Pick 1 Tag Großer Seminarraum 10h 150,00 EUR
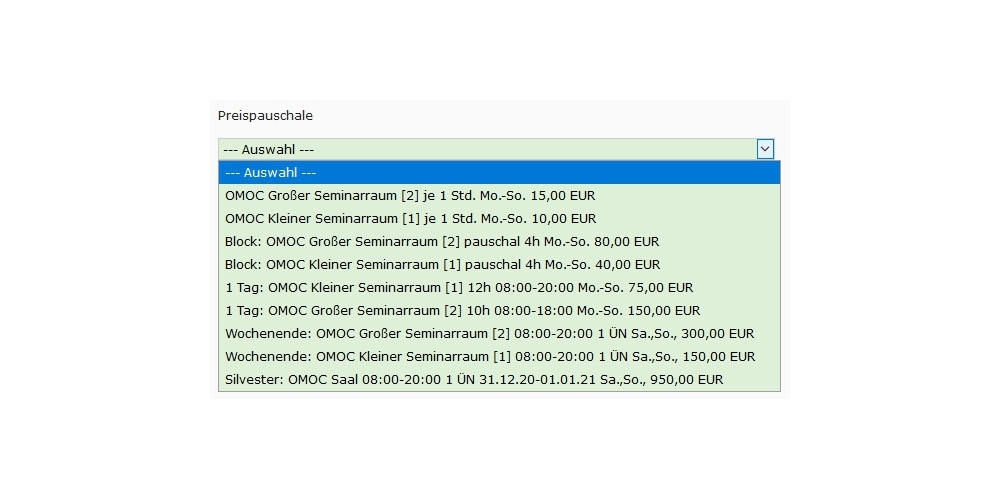Viewport: 1000px width, 500px height. coord(499,310)
